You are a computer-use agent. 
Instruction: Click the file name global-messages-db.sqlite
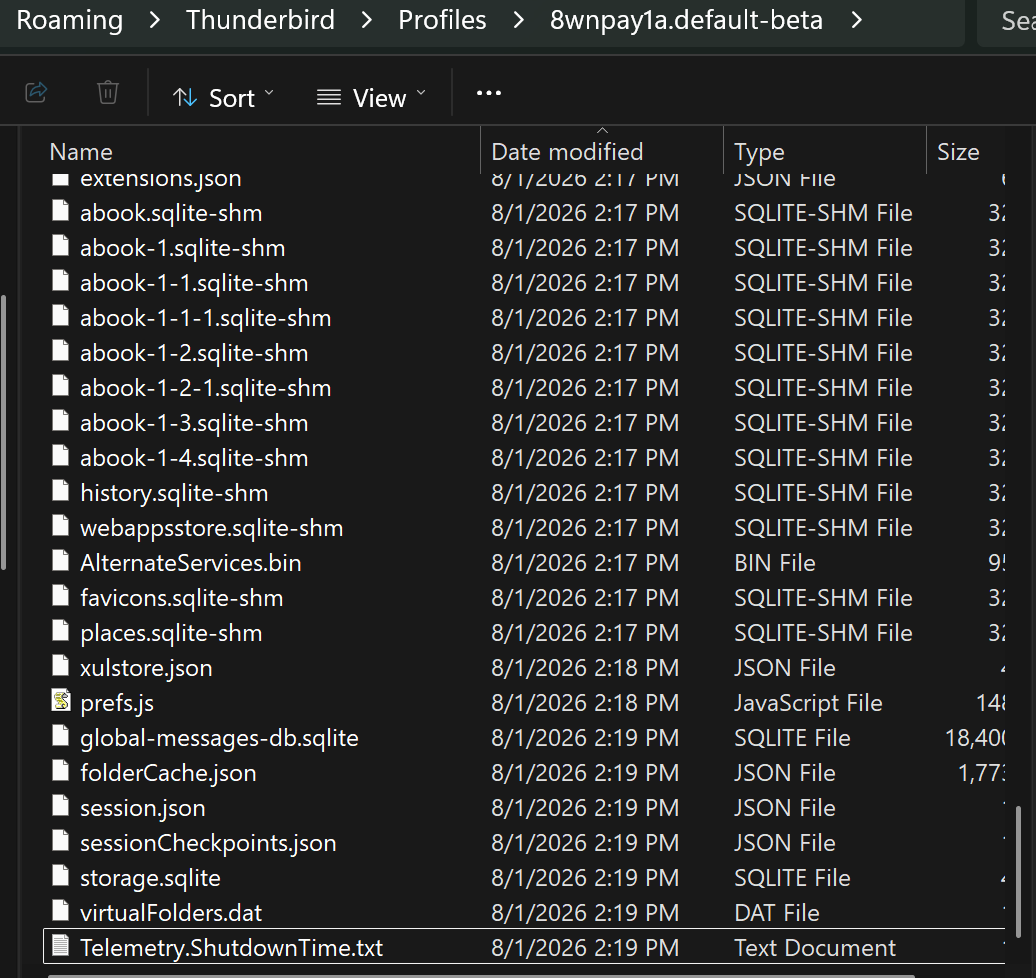219,738
